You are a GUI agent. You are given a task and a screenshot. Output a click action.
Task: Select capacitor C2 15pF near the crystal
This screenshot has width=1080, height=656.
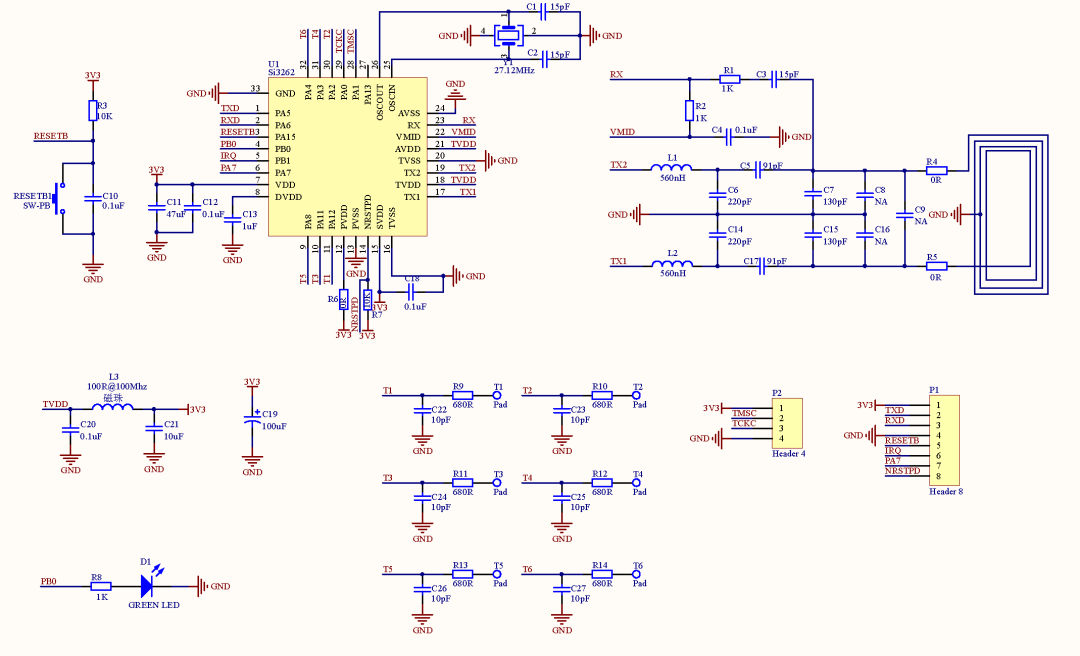click(546, 59)
